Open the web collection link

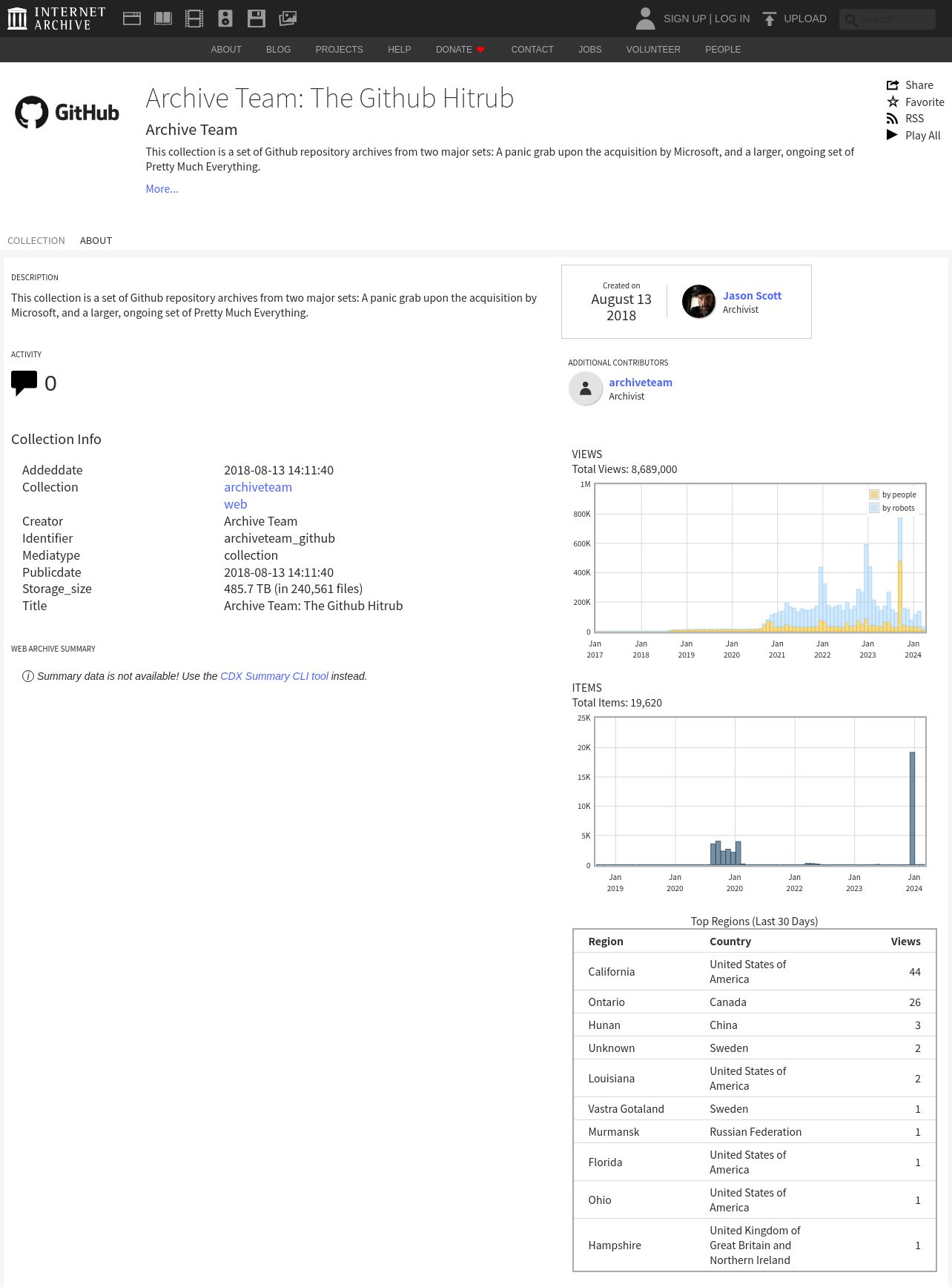pyautogui.click(x=236, y=504)
